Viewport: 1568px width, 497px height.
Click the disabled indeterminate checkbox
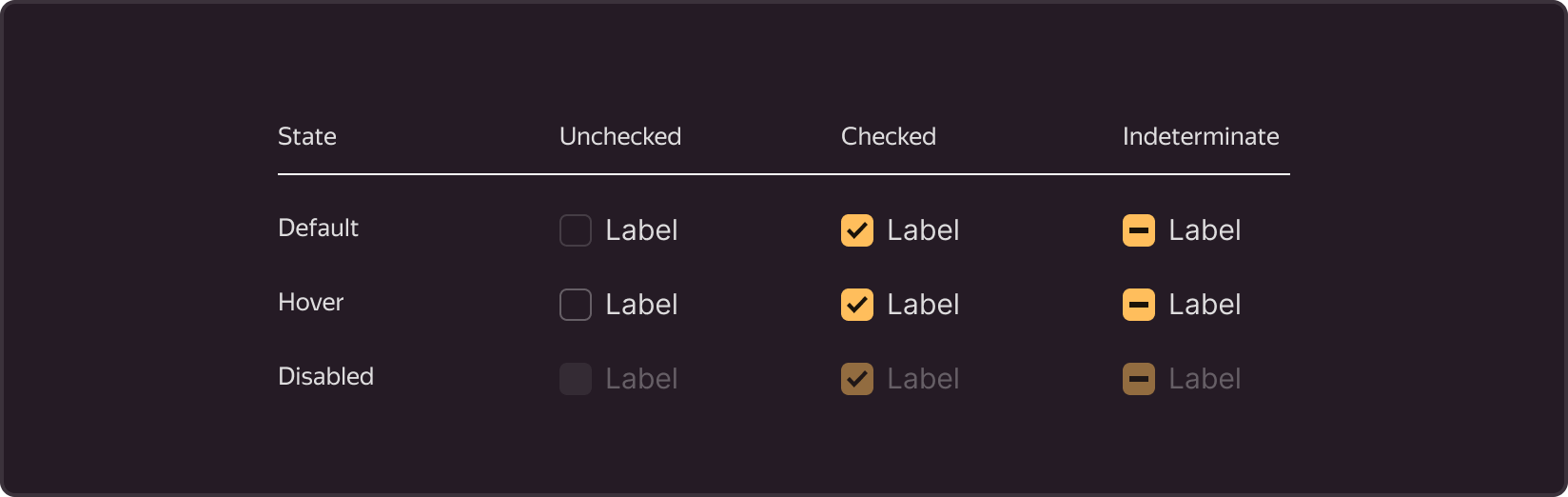coord(1139,379)
